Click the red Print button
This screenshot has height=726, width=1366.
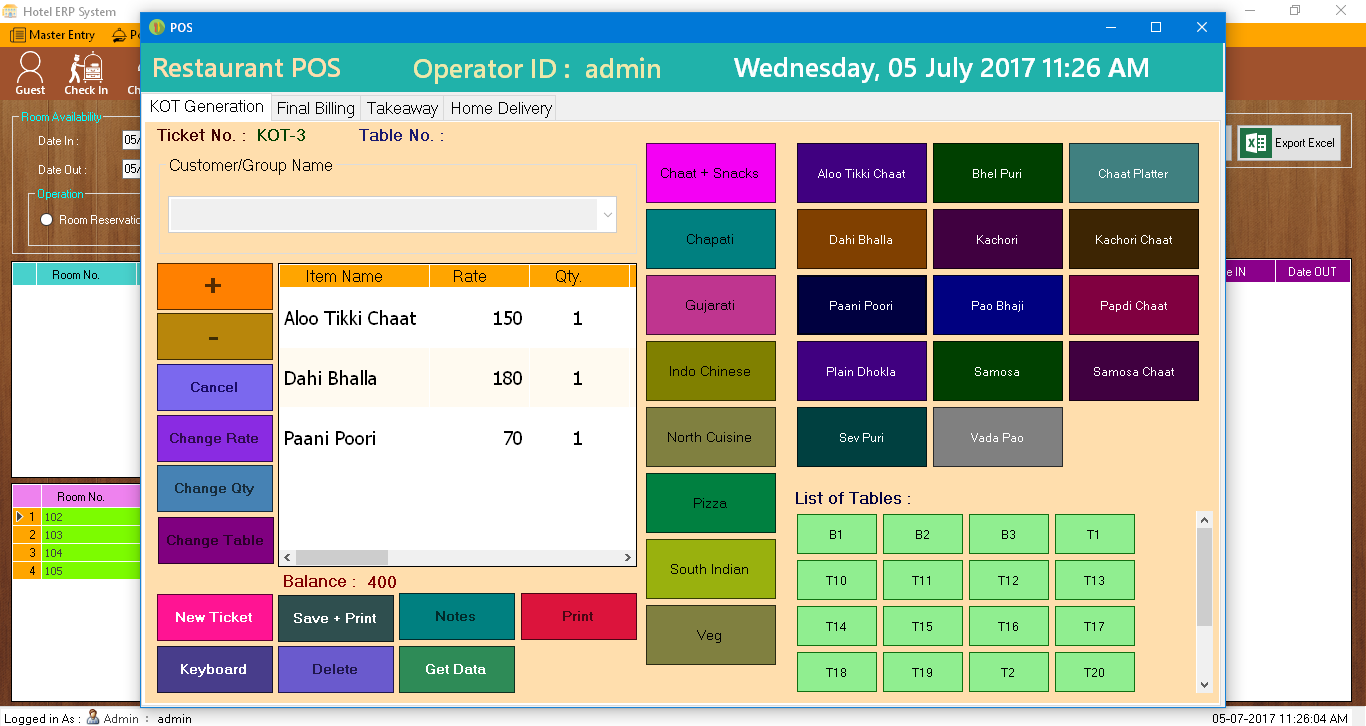pyautogui.click(x=579, y=616)
